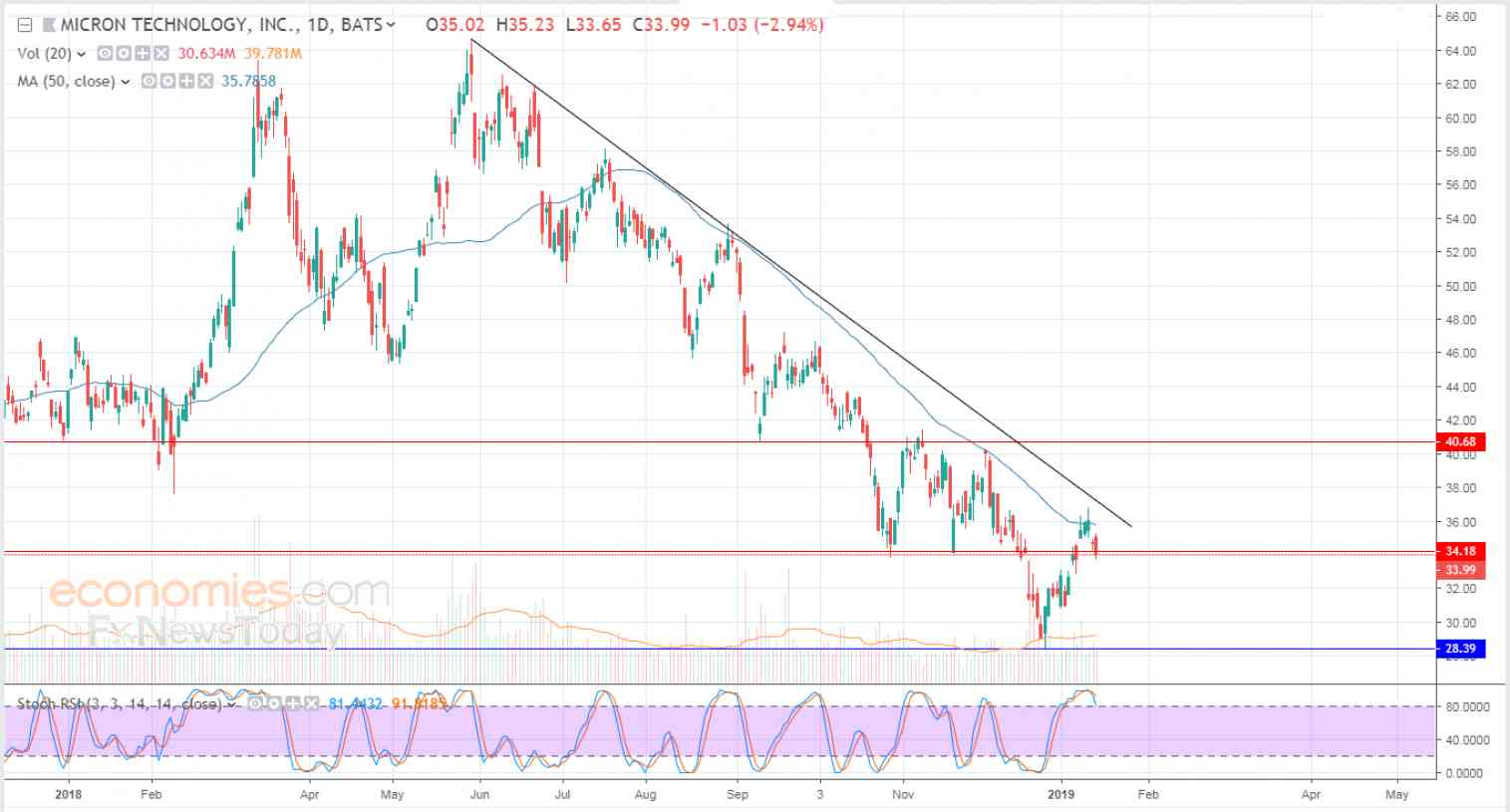This screenshot has height=812, width=1510.
Task: Click the volume value 30.634M
Action: point(206,54)
